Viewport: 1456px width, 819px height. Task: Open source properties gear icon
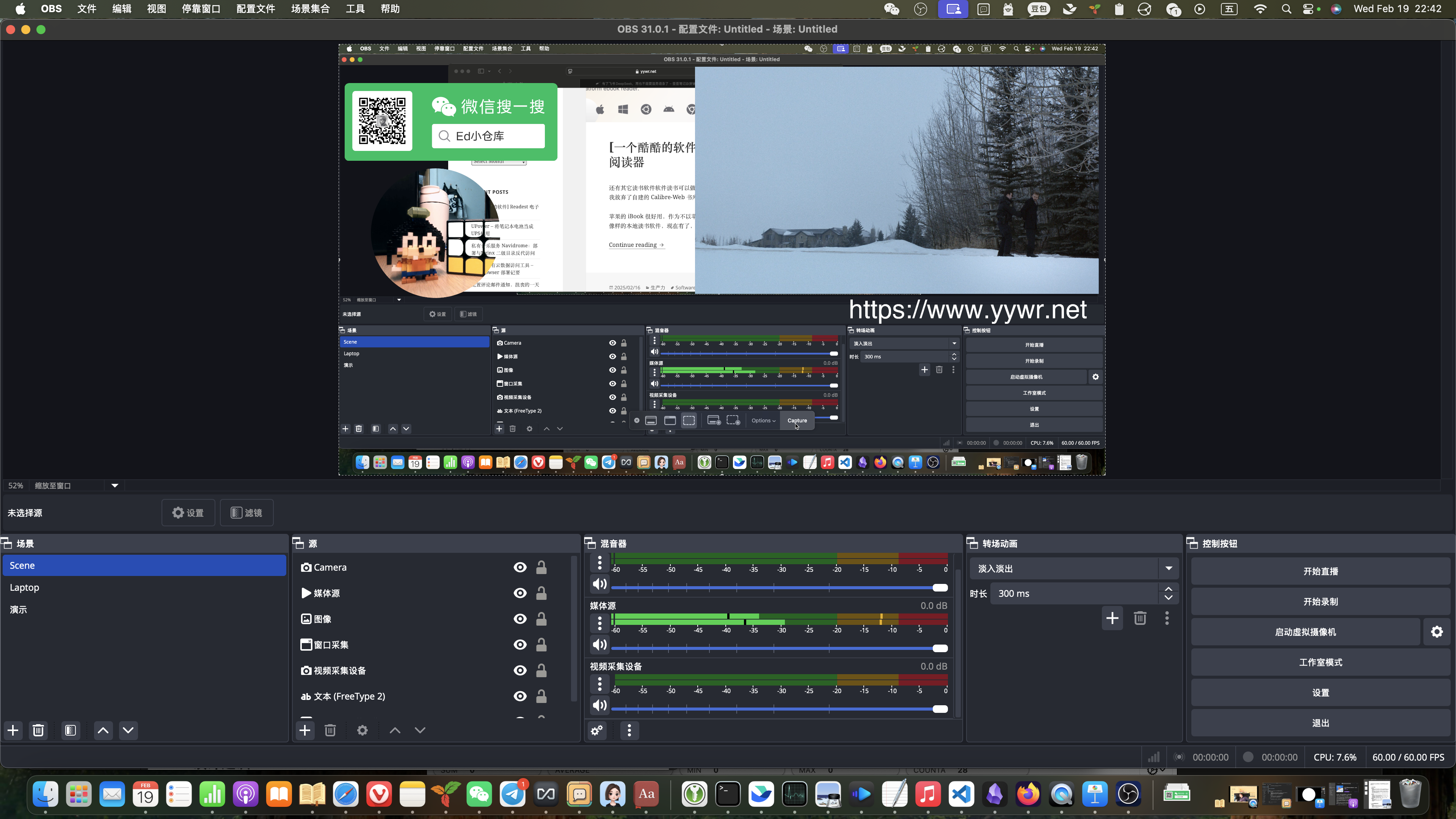click(362, 730)
